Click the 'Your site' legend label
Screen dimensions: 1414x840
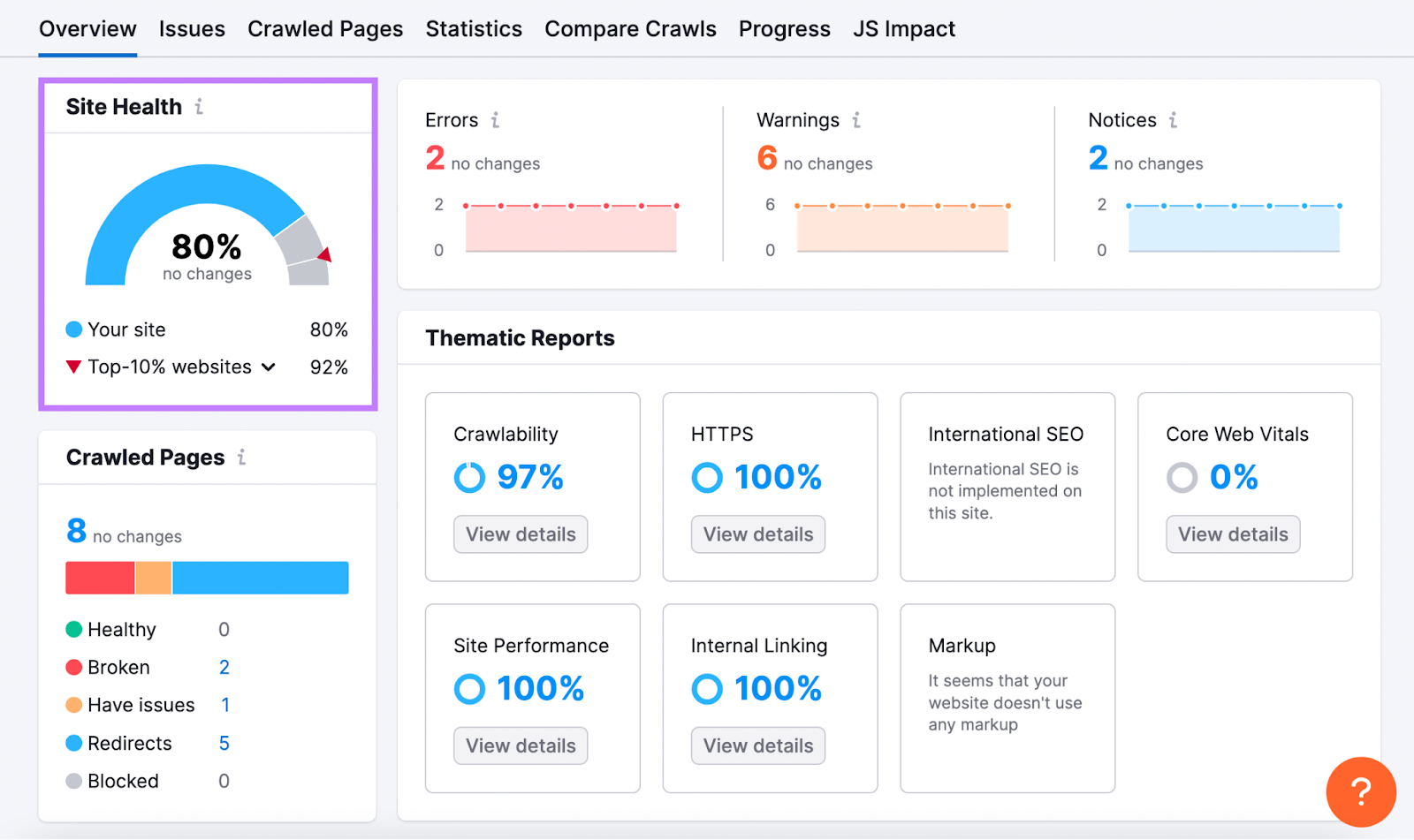pyautogui.click(x=126, y=330)
